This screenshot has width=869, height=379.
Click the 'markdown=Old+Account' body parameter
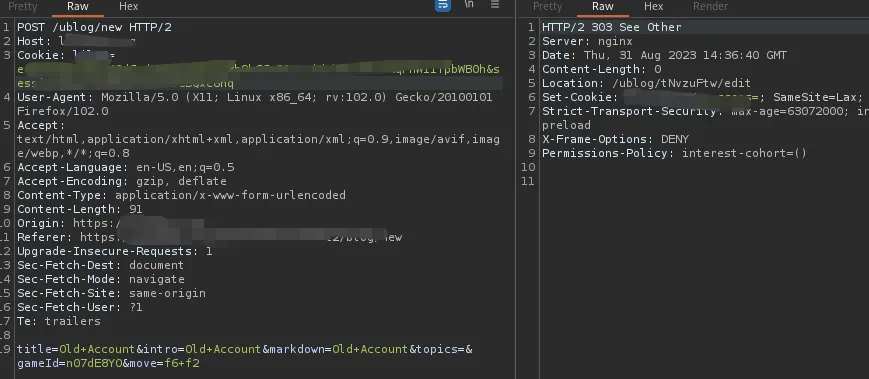coord(338,349)
